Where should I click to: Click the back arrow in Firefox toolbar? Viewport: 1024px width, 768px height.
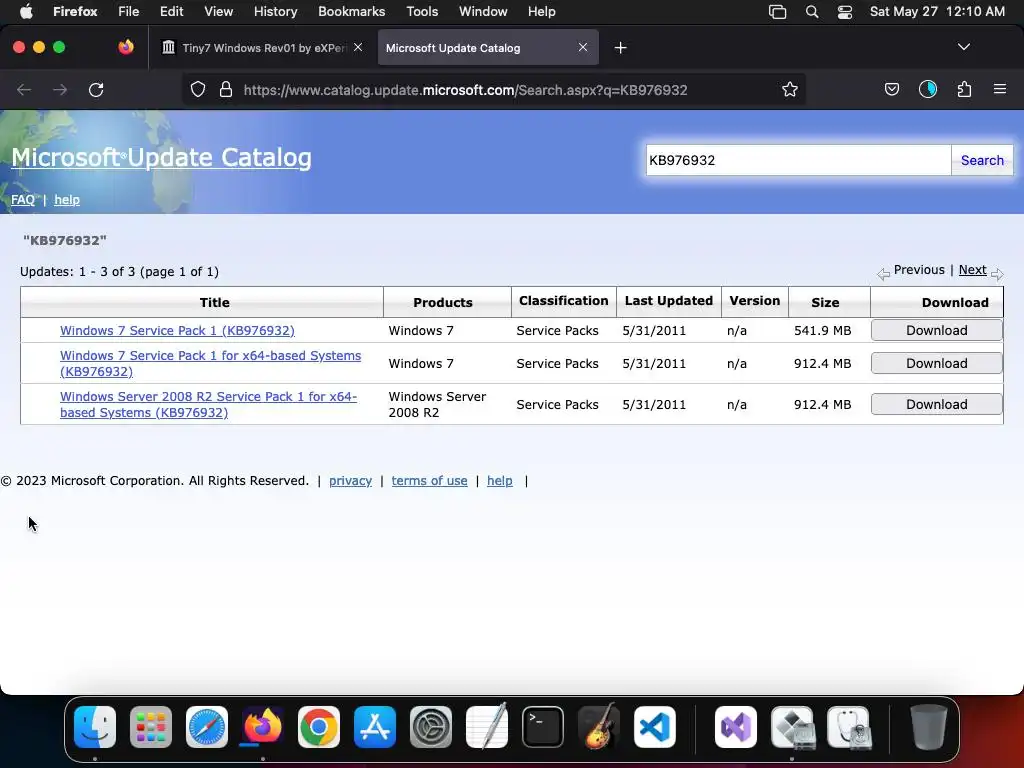click(24, 90)
